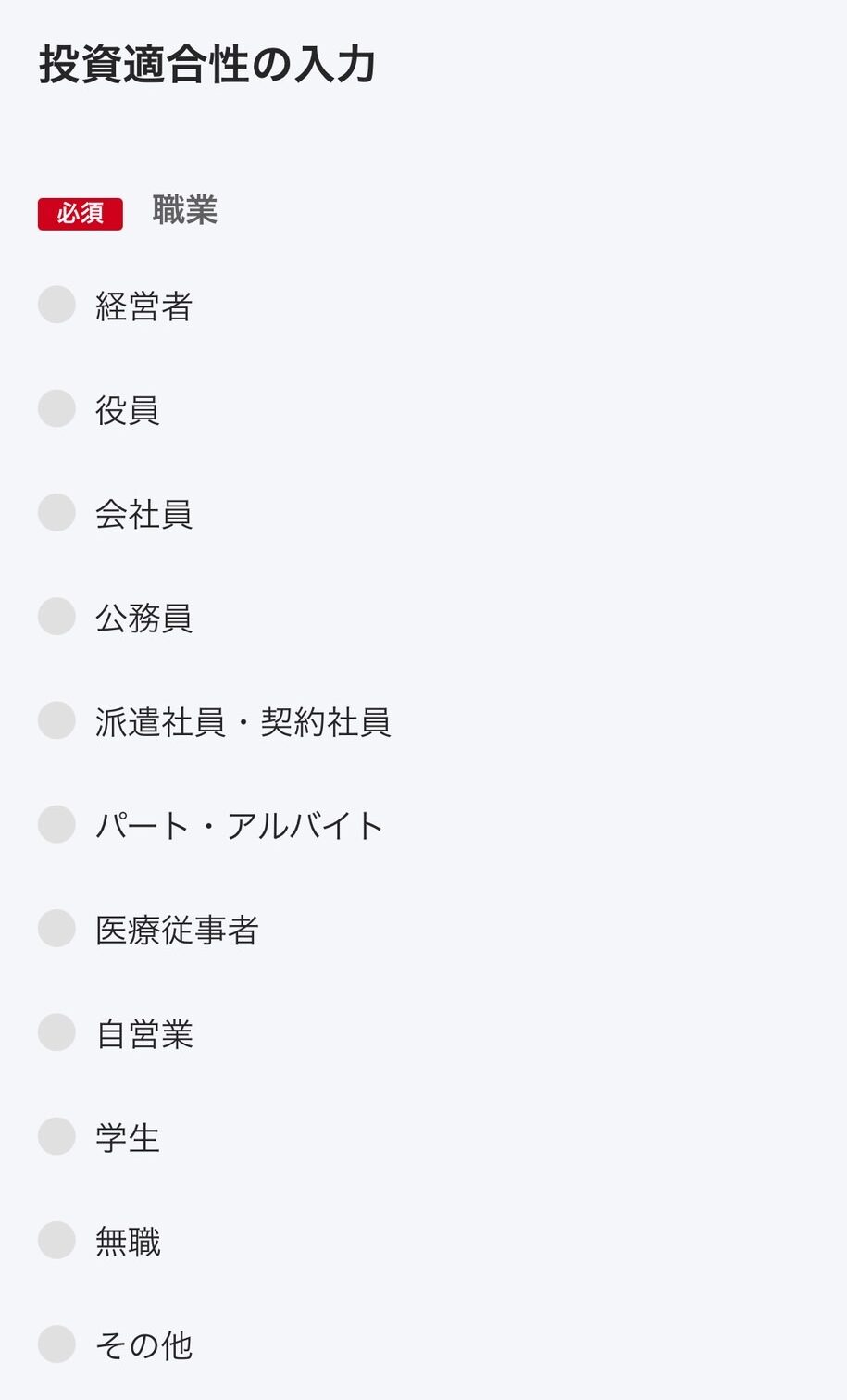Click the 職業 field label
This screenshot has height=1400, width=847.
coord(184,210)
